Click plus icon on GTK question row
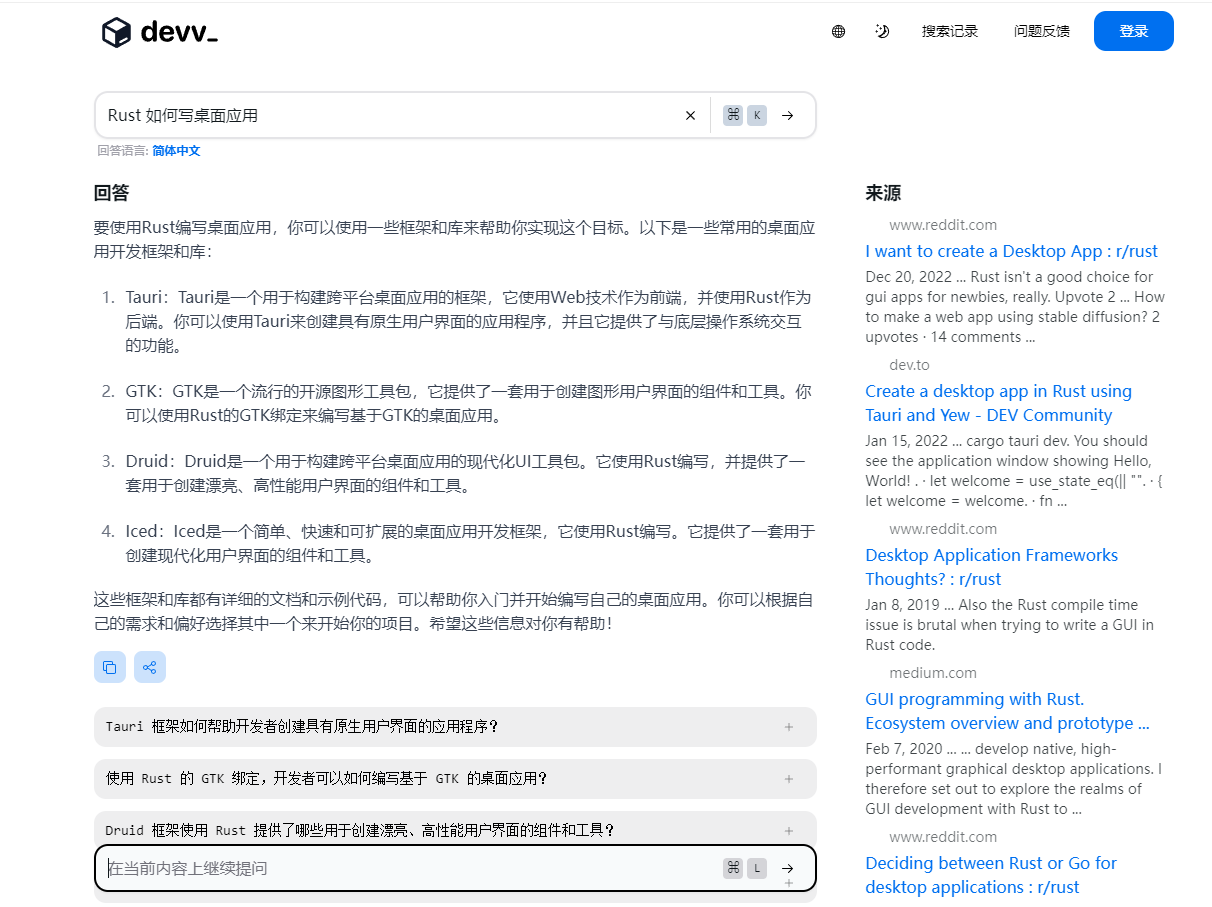Viewport: 1212px width, 907px height. (x=789, y=779)
